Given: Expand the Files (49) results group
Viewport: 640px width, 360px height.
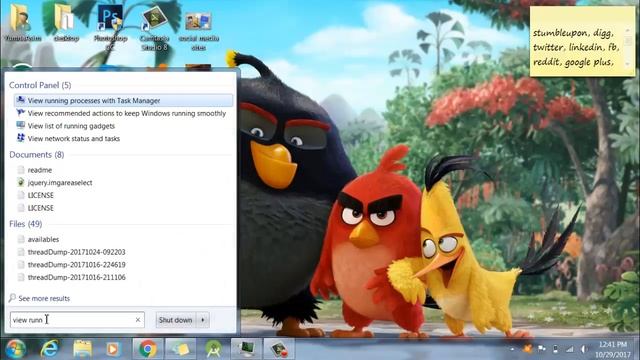Looking at the screenshot, I should point(25,224).
